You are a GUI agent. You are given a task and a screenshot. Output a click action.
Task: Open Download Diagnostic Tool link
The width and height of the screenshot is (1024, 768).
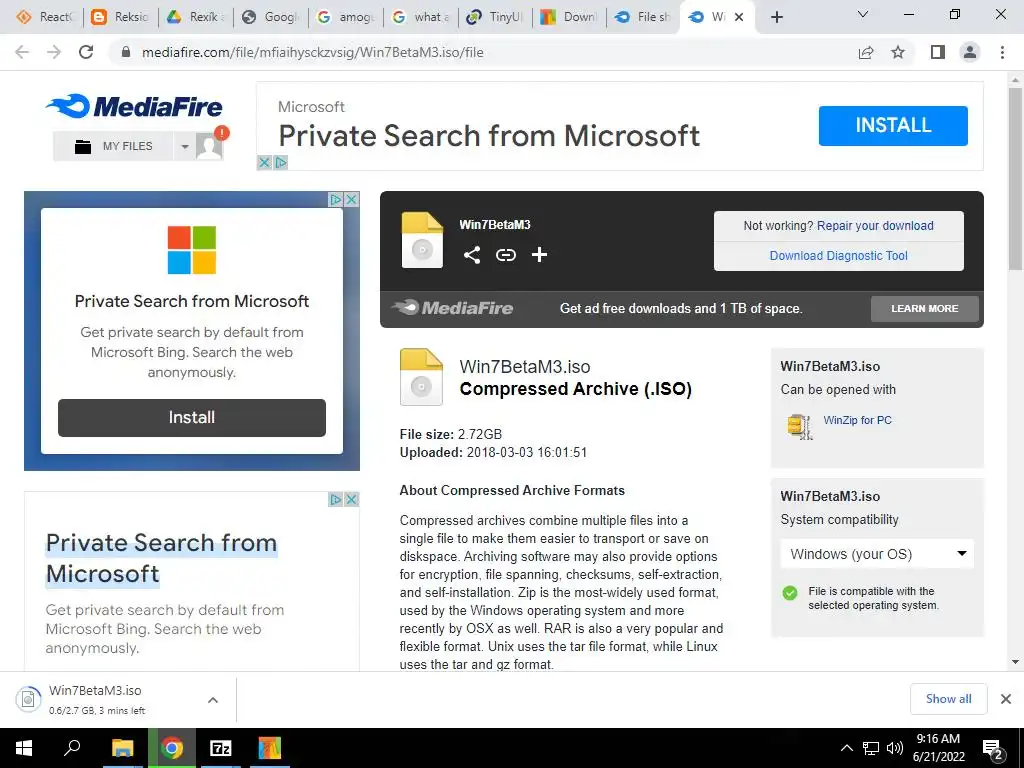click(838, 256)
